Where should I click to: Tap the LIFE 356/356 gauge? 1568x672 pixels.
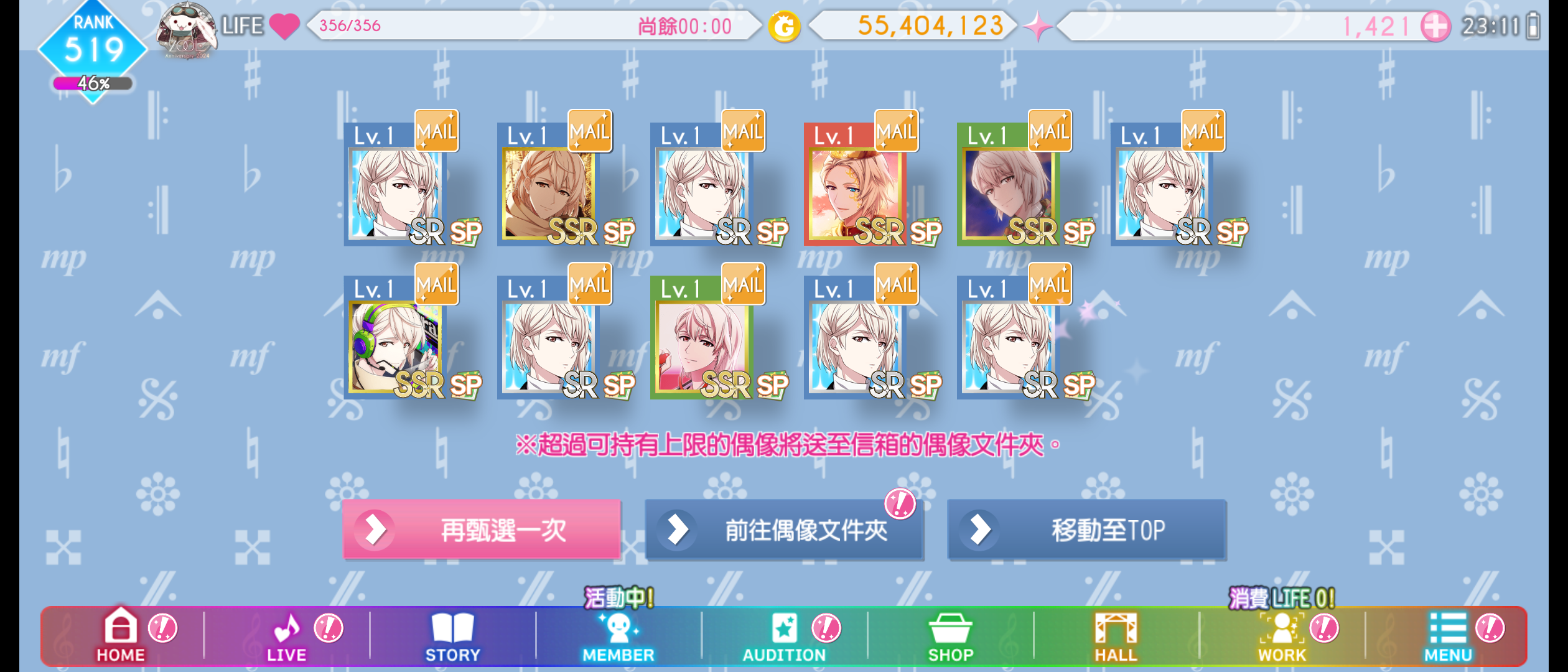tap(534, 26)
